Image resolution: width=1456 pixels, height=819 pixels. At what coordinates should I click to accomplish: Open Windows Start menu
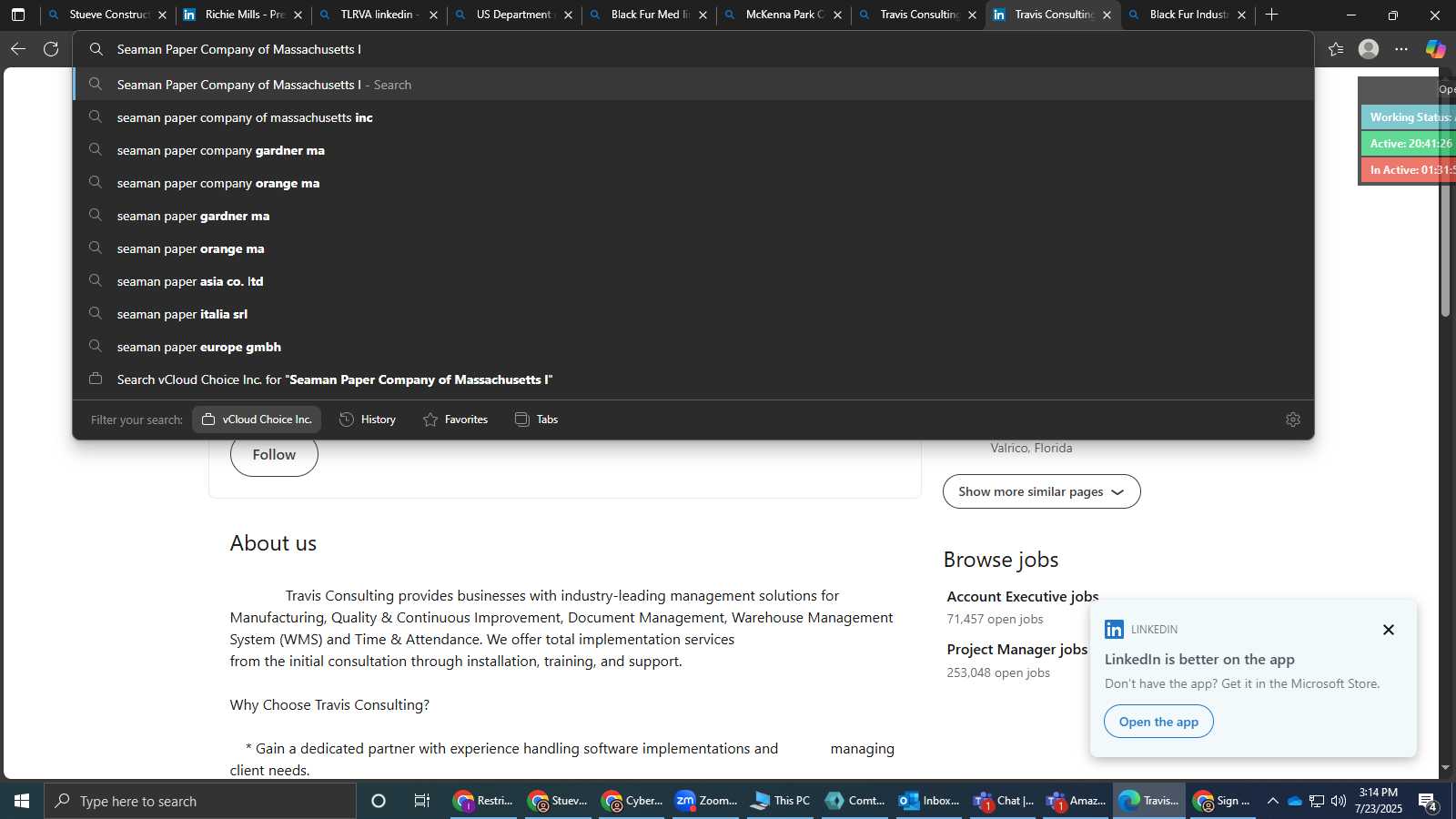22,801
